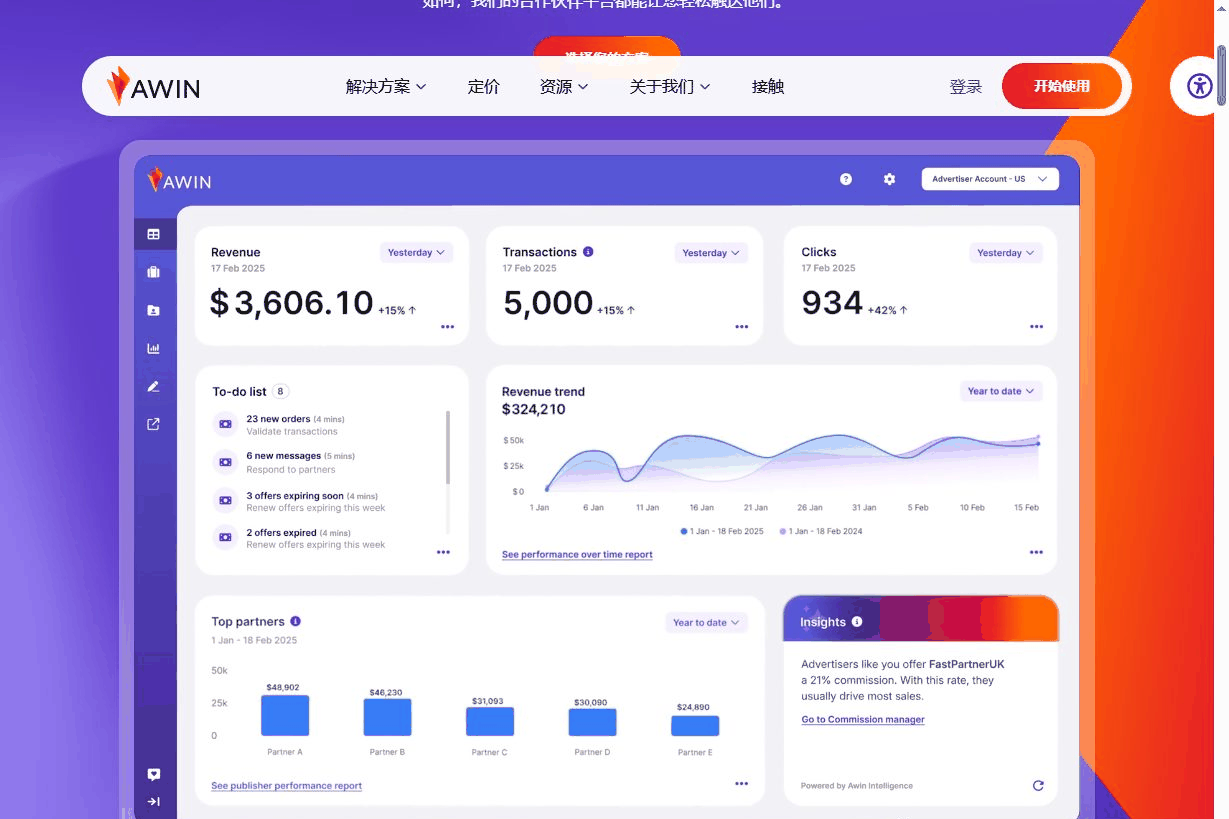Image resolution: width=1229 pixels, height=819 pixels.
Task: Click the To-do list count badge 8
Action: point(281,391)
